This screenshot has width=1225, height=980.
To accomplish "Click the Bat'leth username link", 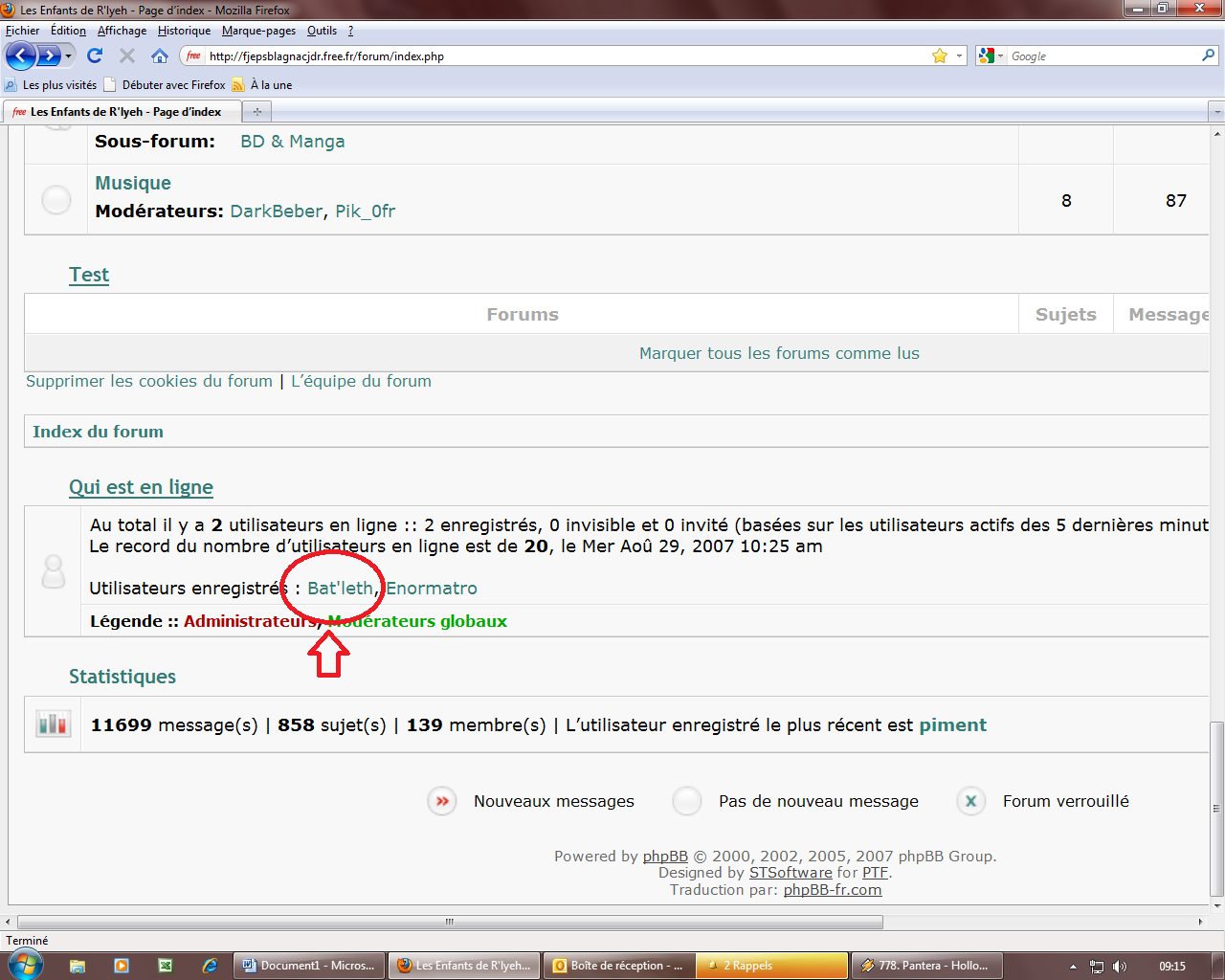I will pyautogui.click(x=340, y=588).
